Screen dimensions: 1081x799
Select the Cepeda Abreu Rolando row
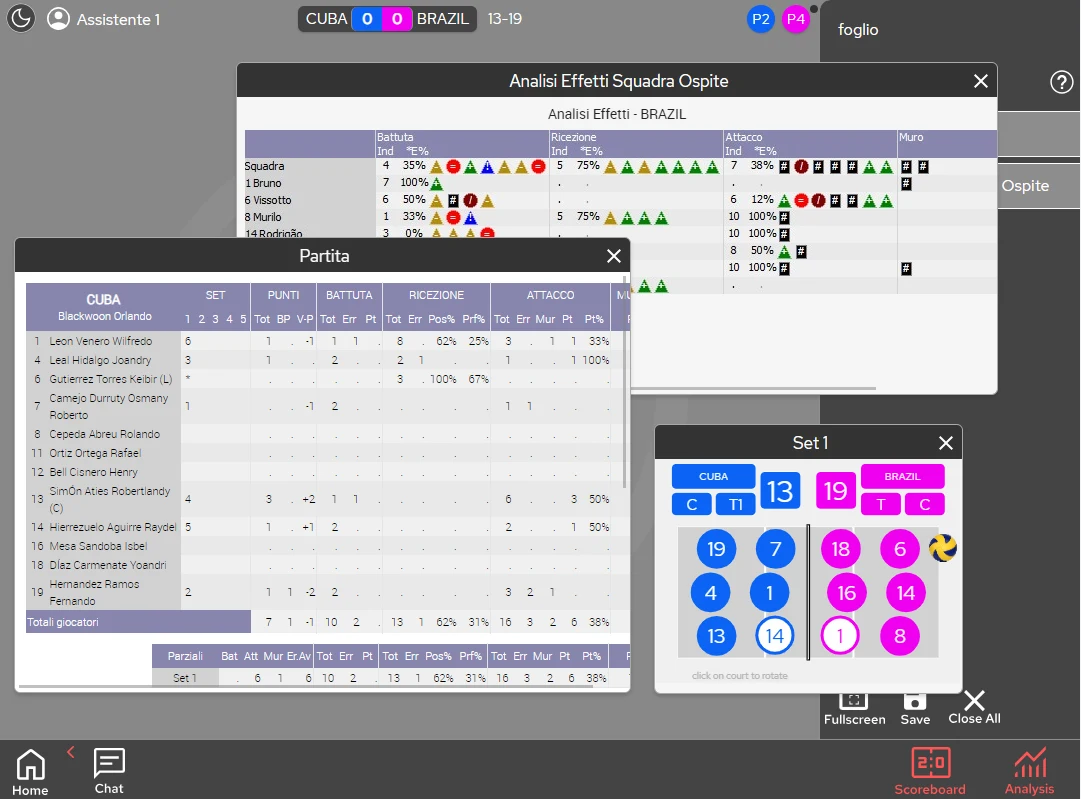327,434
